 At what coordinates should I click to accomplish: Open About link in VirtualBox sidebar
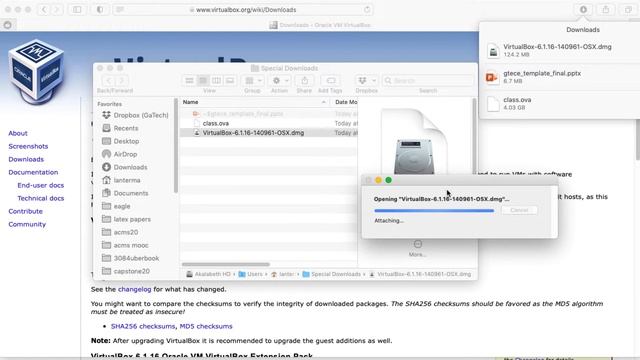pyautogui.click(x=18, y=133)
